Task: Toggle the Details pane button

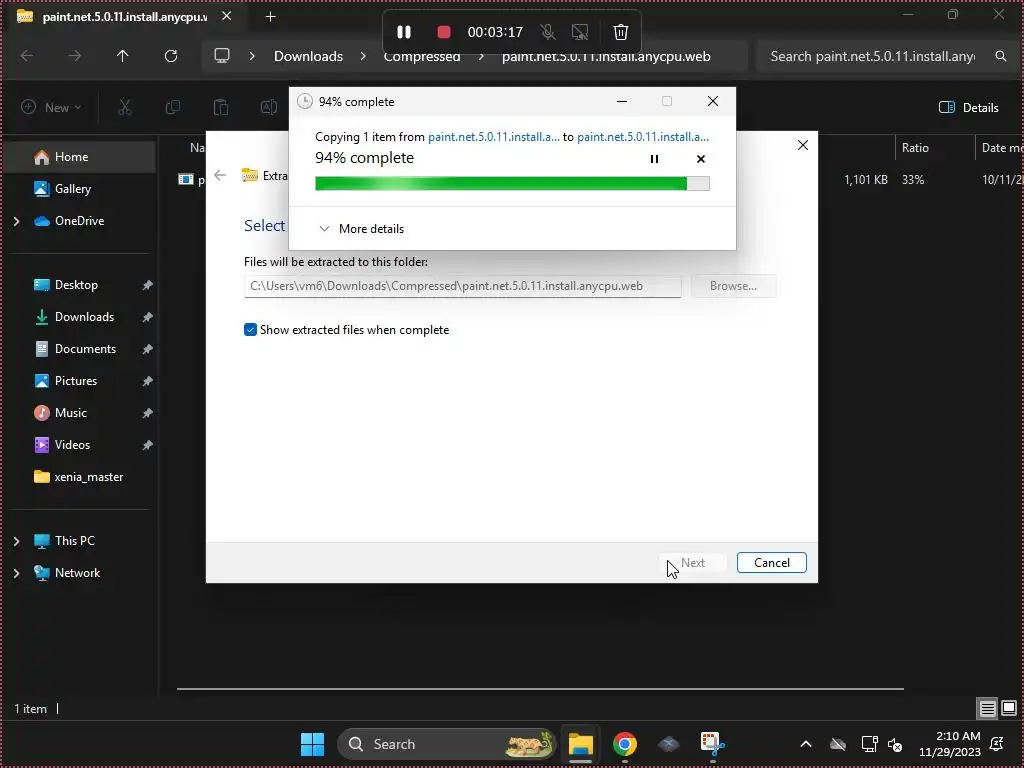Action: pyautogui.click(x=968, y=108)
